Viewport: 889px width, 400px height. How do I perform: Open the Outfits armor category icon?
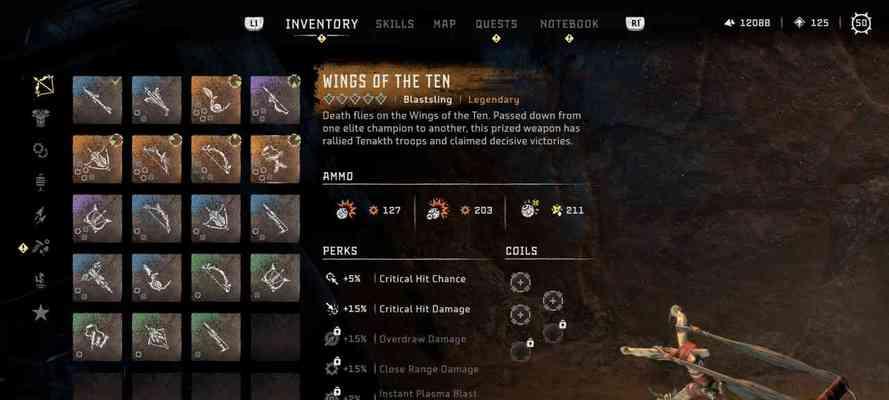[x=41, y=118]
